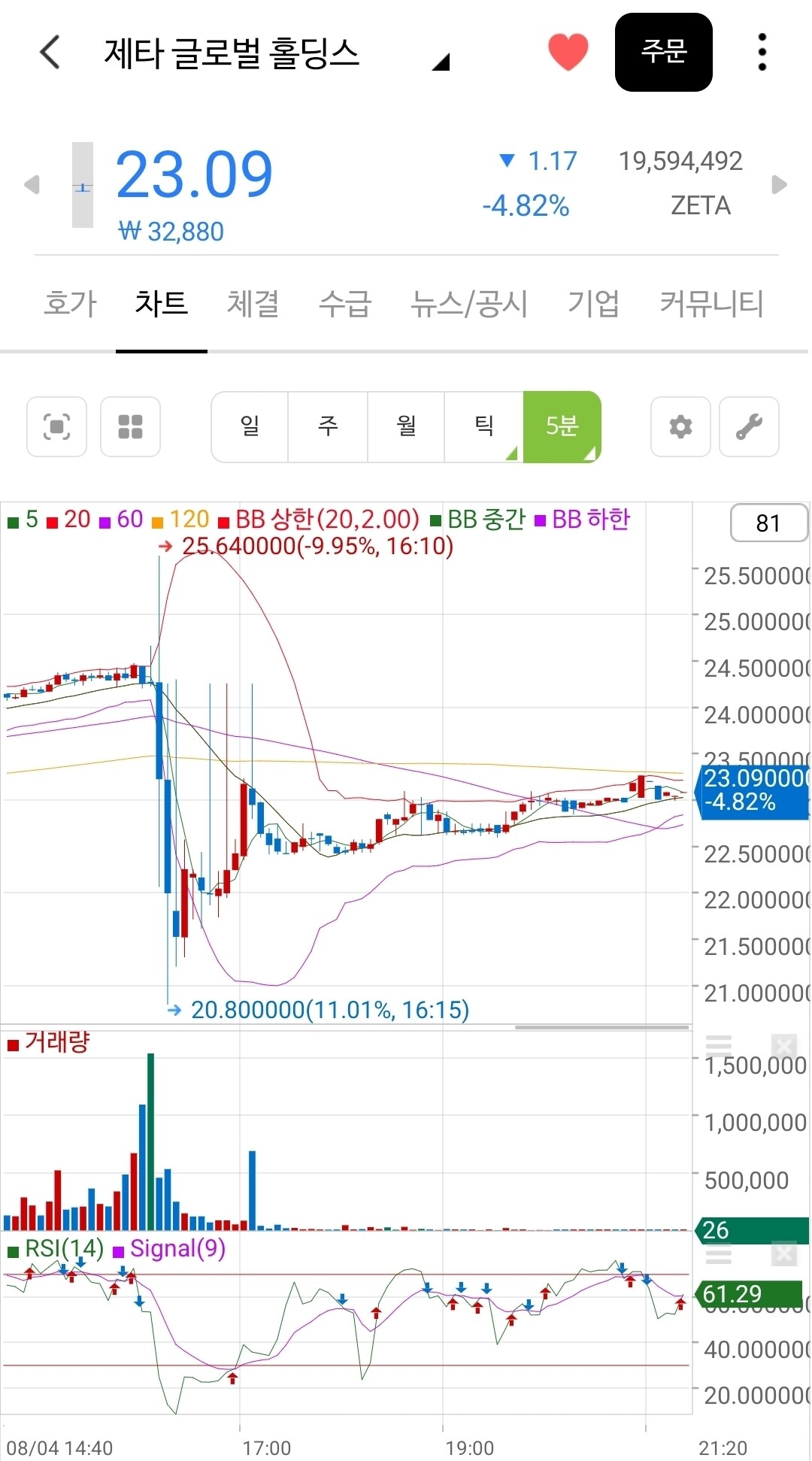This screenshot has width=812, height=1461.
Task: Open the four-square grid layout icon
Action: pyautogui.click(x=131, y=426)
